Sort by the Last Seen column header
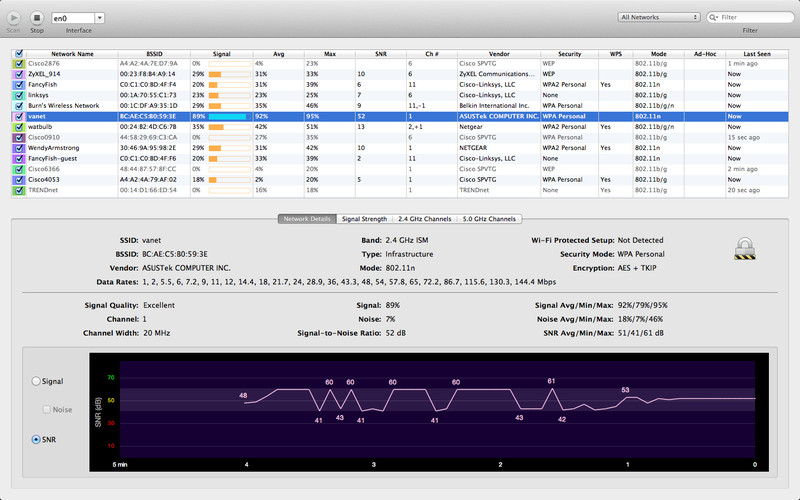Image resolution: width=800 pixels, height=500 pixels. (757, 54)
